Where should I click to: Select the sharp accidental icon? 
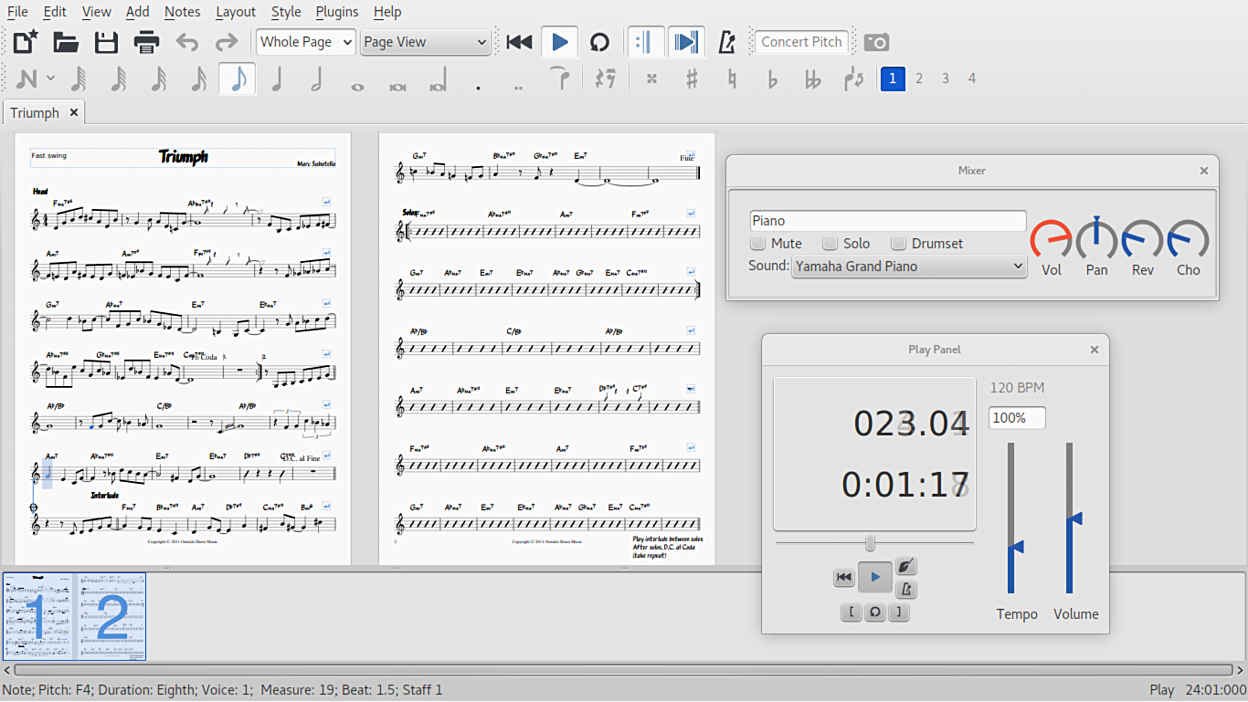691,79
